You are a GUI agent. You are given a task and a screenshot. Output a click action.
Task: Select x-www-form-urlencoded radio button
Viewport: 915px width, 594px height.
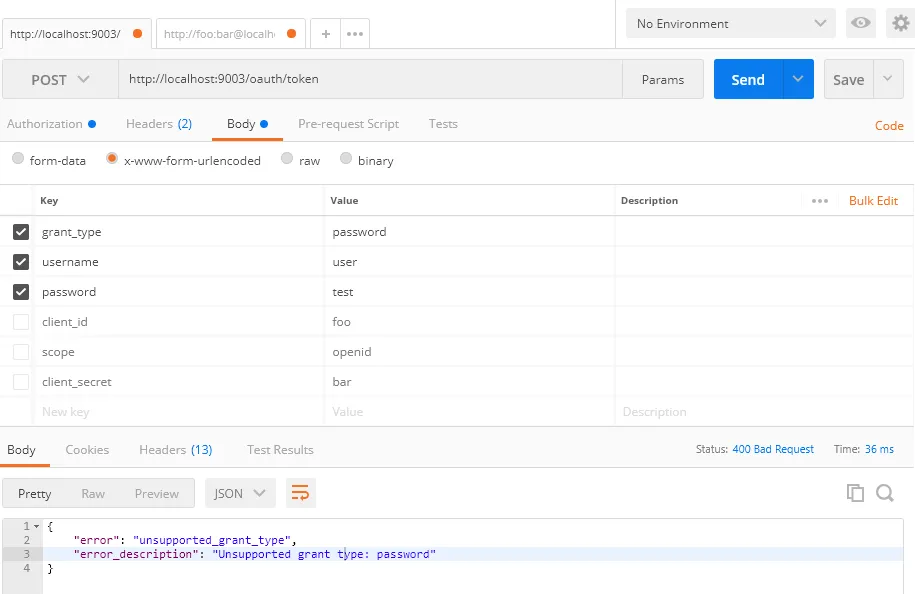tap(112, 158)
